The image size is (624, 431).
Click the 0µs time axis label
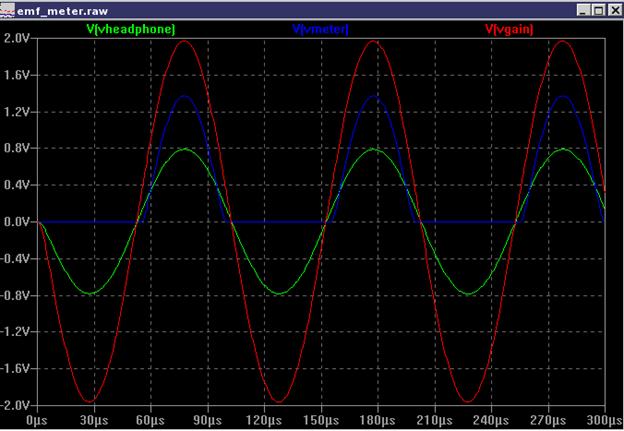[37, 421]
